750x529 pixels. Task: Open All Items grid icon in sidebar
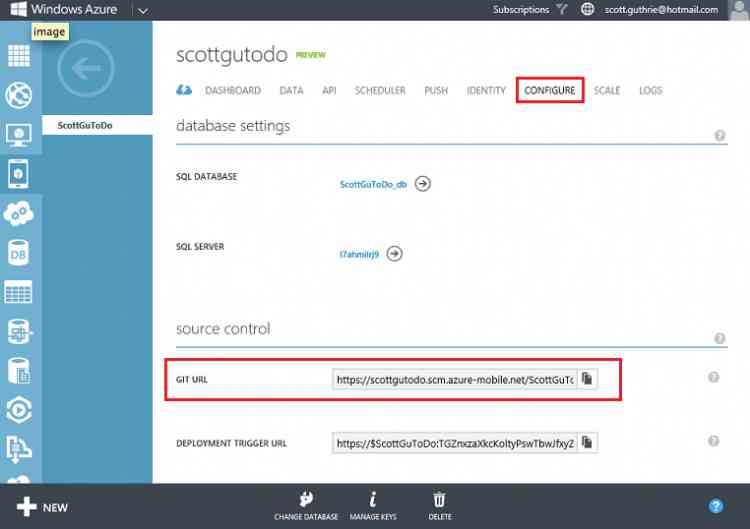click(19, 55)
